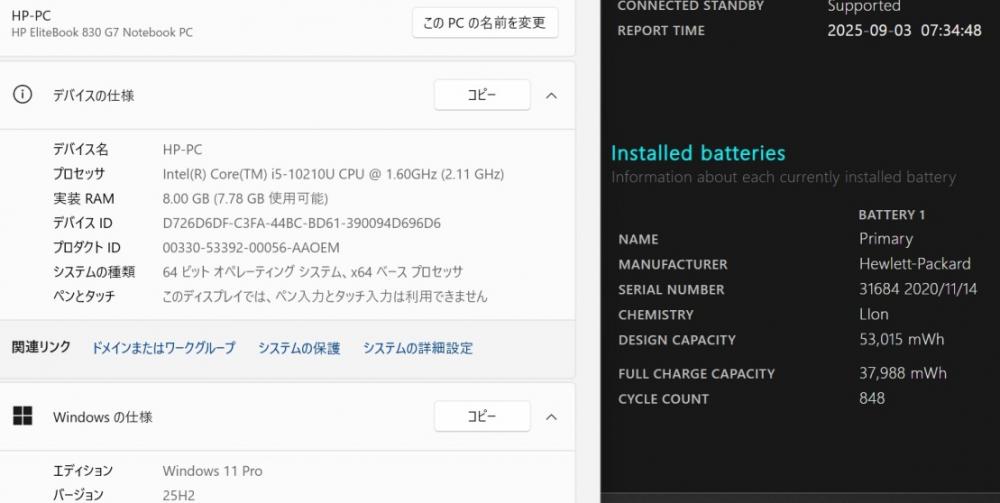Image resolution: width=1000 pixels, height=503 pixels.
Task: Collapse the デバイスの仕様 section chevron
Action: (551, 95)
